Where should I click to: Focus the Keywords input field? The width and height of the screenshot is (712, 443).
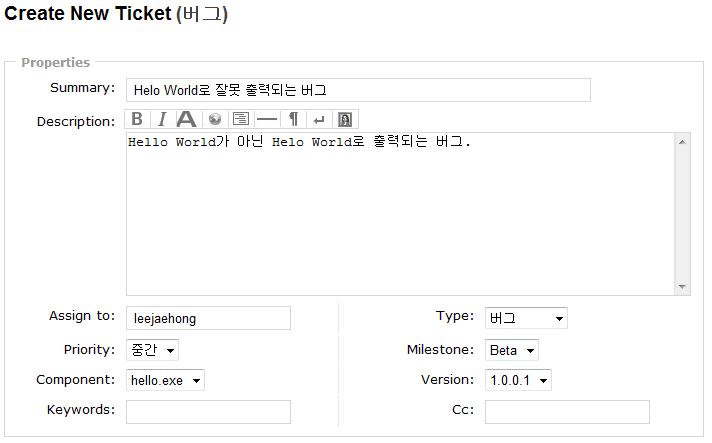(x=208, y=412)
